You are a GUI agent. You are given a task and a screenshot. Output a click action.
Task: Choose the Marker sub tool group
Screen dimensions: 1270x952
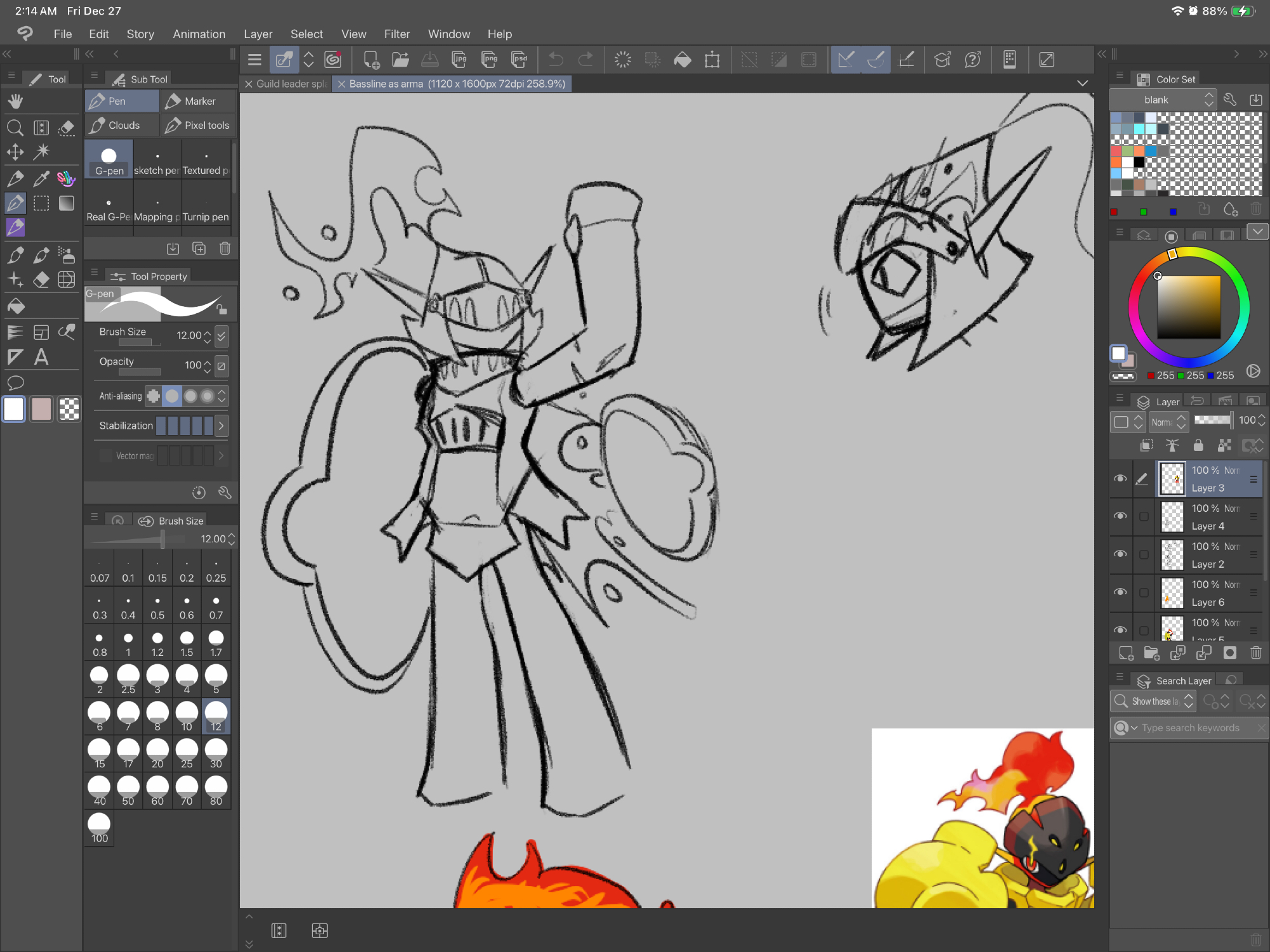pyautogui.click(x=198, y=101)
